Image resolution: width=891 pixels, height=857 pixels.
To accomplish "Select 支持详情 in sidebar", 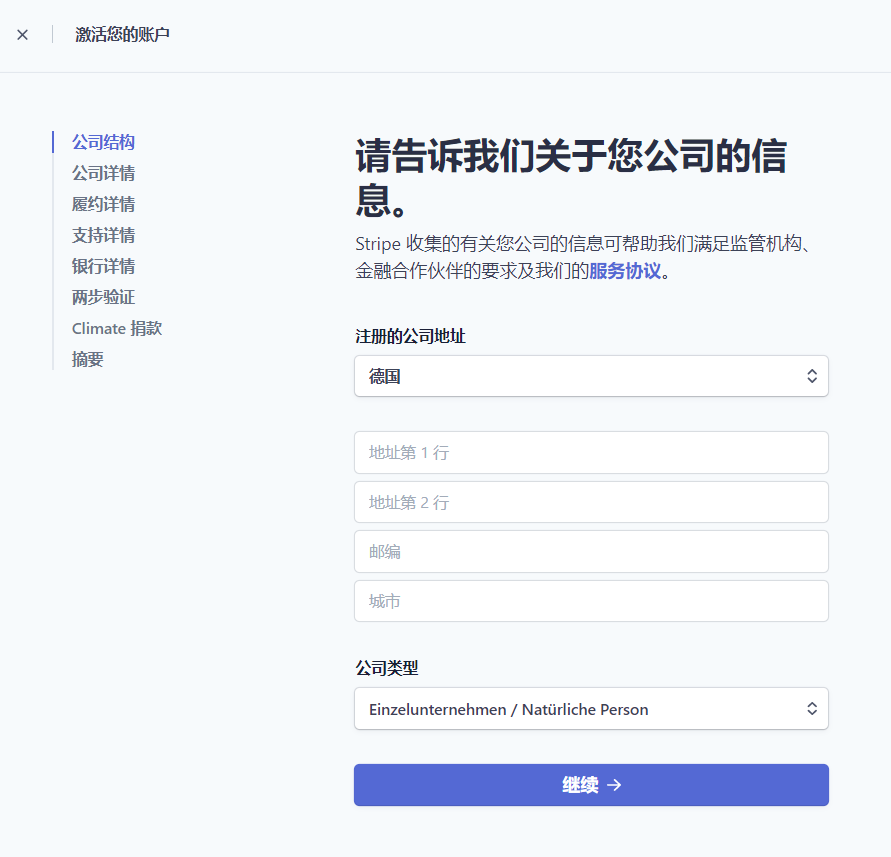I will click(x=103, y=235).
